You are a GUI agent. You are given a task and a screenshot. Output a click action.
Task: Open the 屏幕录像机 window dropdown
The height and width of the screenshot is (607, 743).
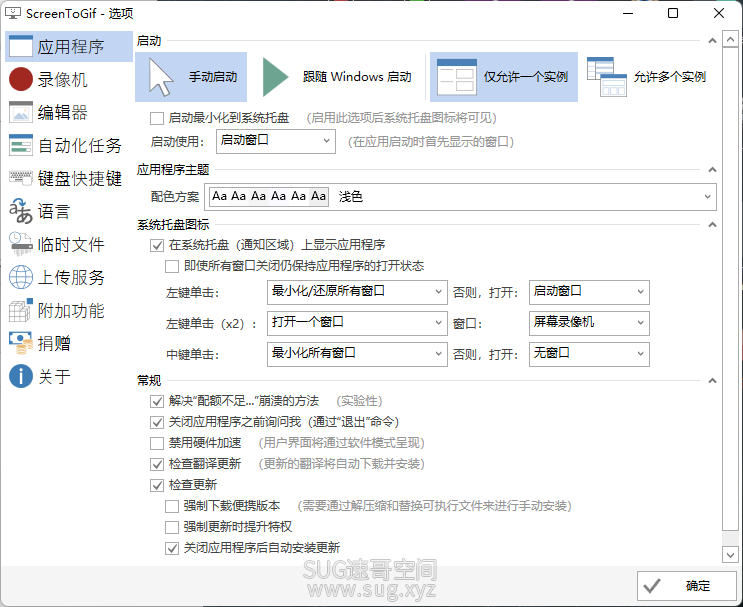pos(589,323)
